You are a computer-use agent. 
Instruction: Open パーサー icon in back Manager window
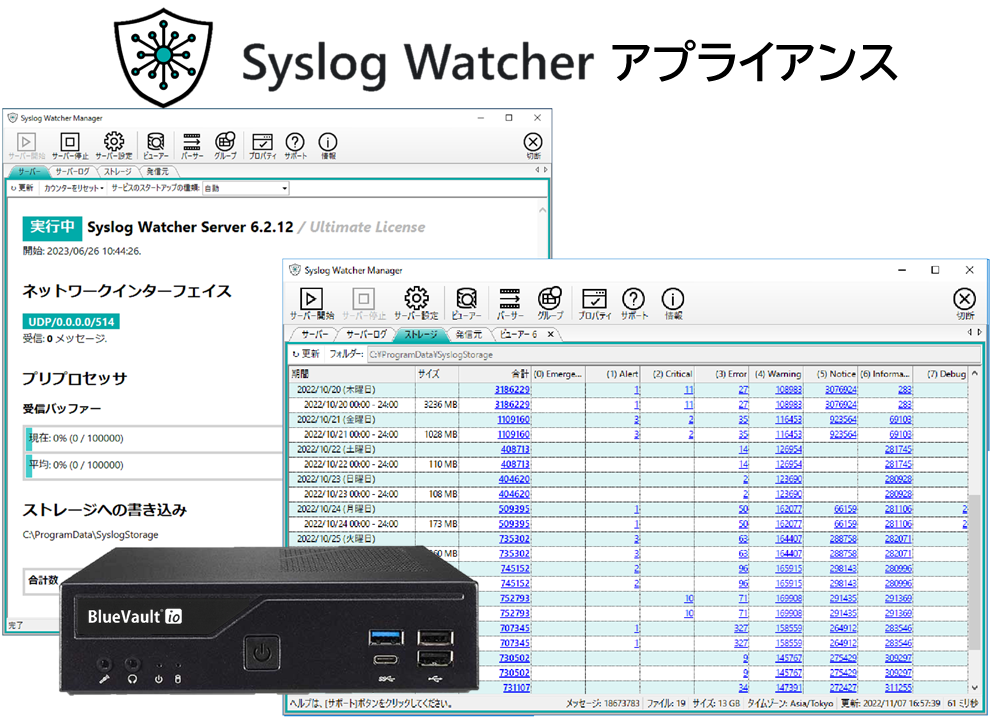tap(191, 146)
